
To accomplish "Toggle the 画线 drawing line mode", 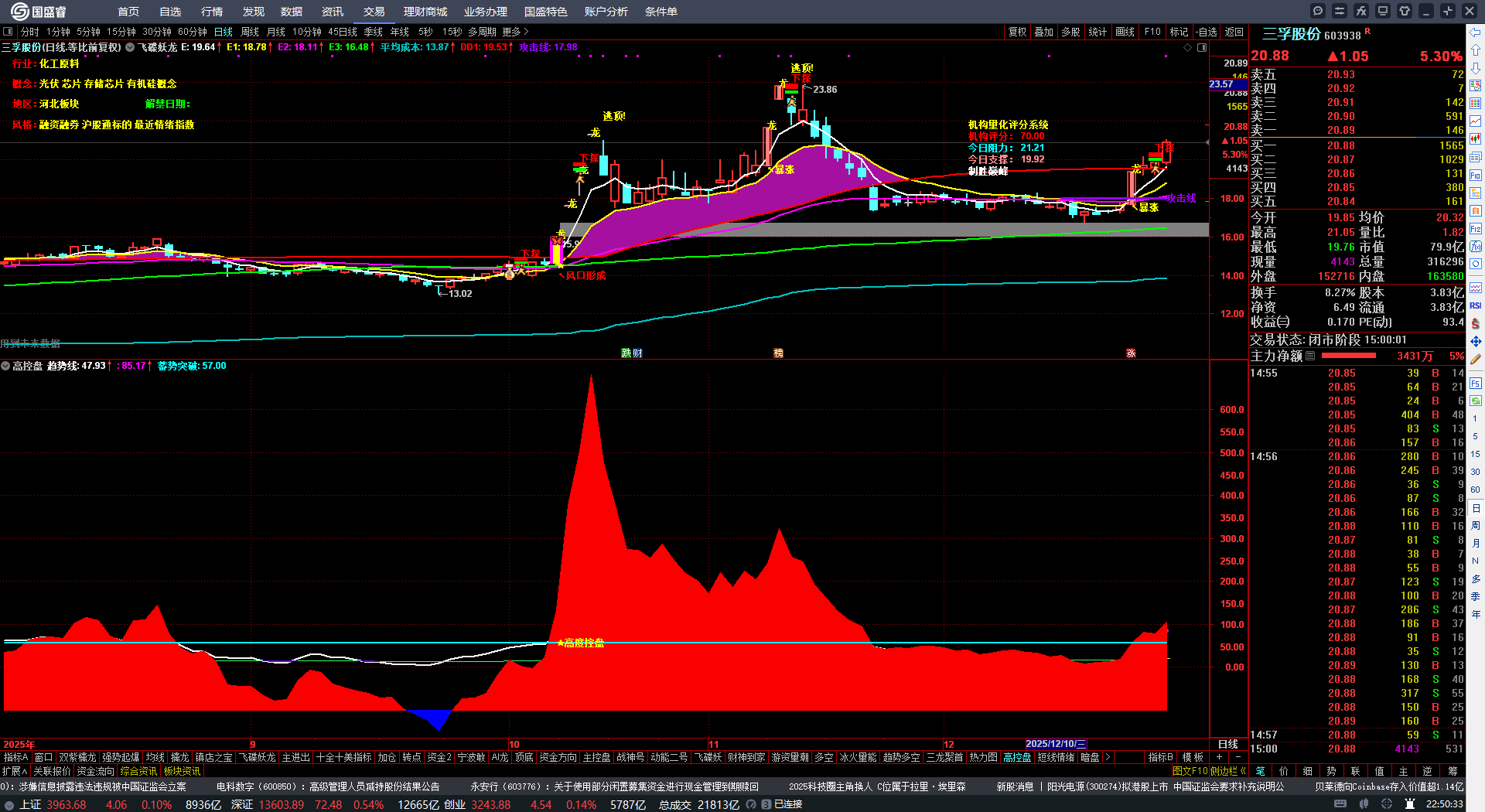I will pyautogui.click(x=1125, y=32).
